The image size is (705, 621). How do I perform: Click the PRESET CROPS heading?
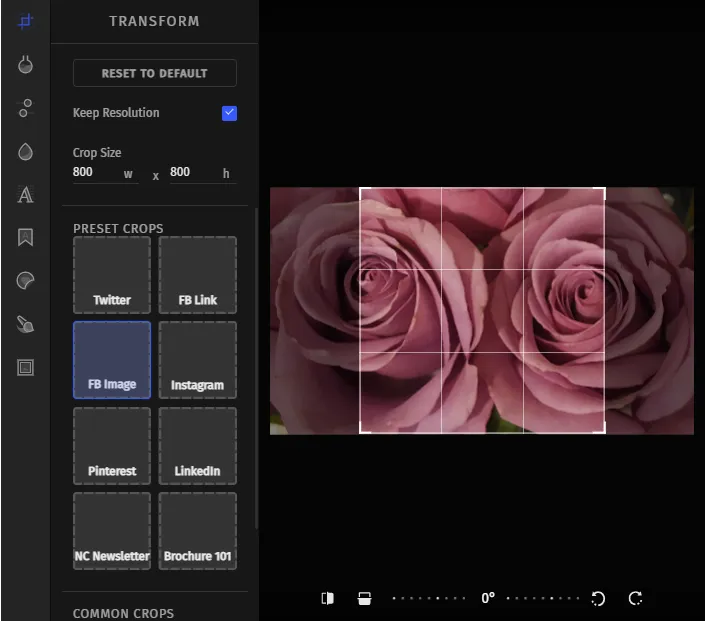tap(118, 228)
